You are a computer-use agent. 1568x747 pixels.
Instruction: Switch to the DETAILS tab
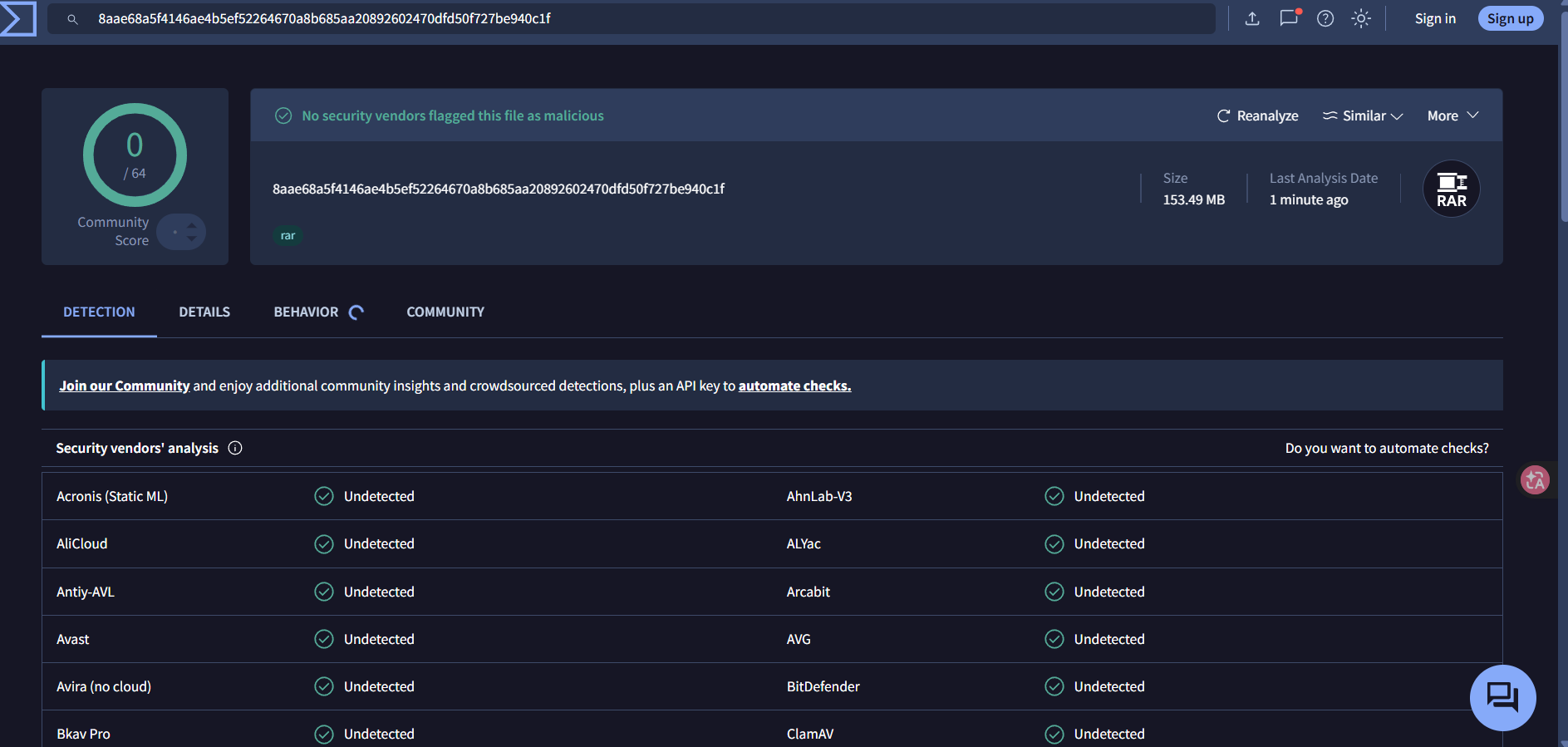pos(204,312)
